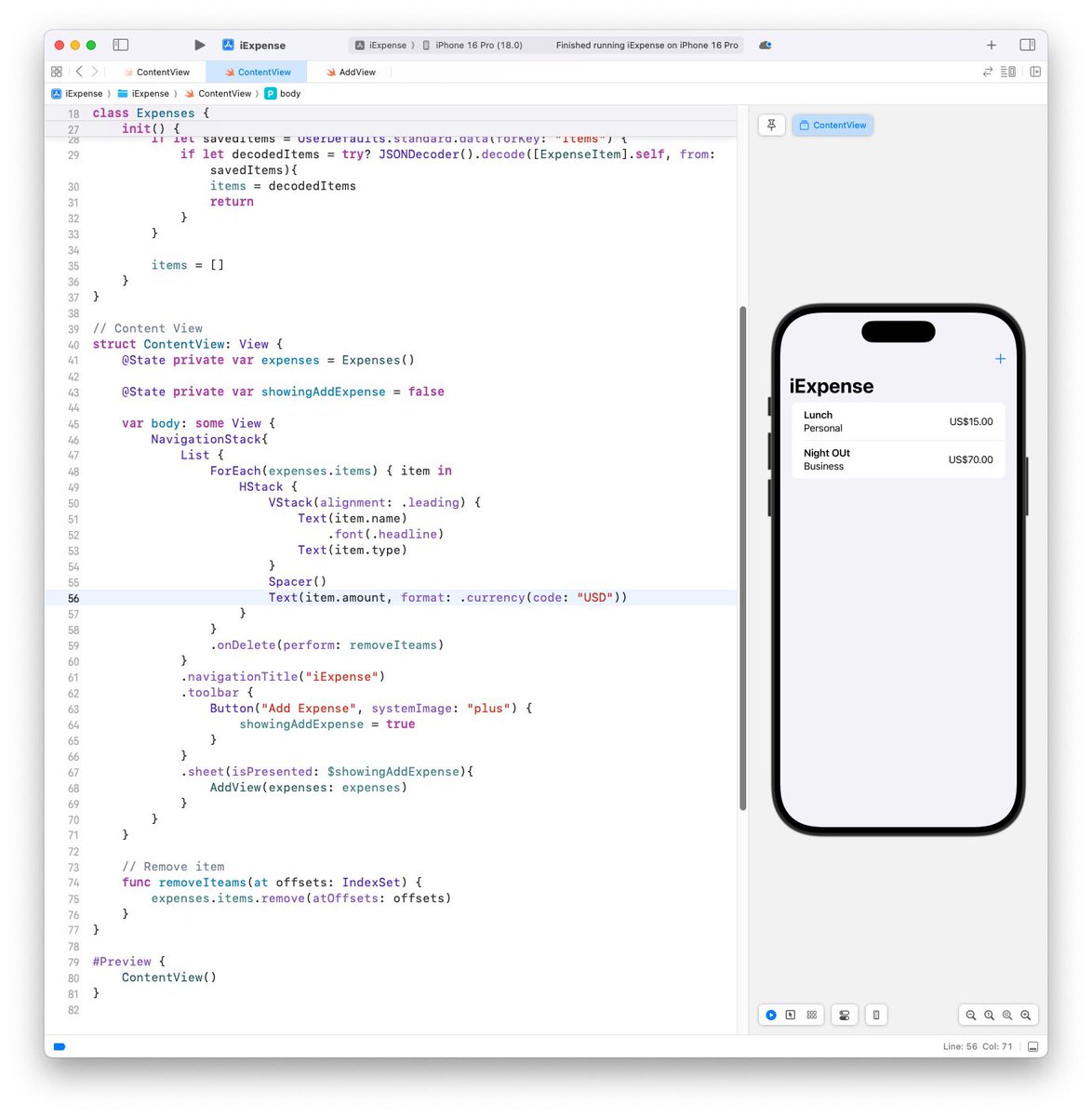Open the iExpense project breadcrumb menu
The width and height of the screenshot is (1092, 1116).
[82, 93]
